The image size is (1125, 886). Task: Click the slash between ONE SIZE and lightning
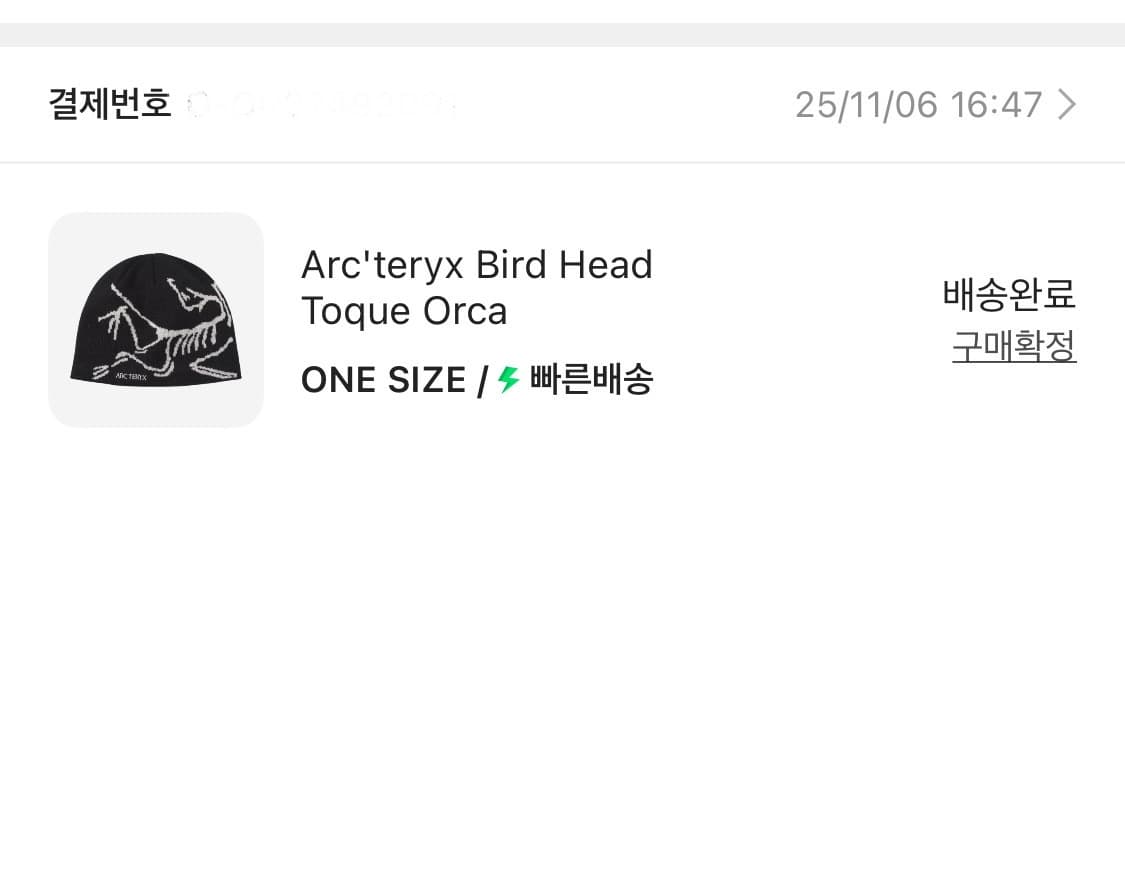pos(482,380)
